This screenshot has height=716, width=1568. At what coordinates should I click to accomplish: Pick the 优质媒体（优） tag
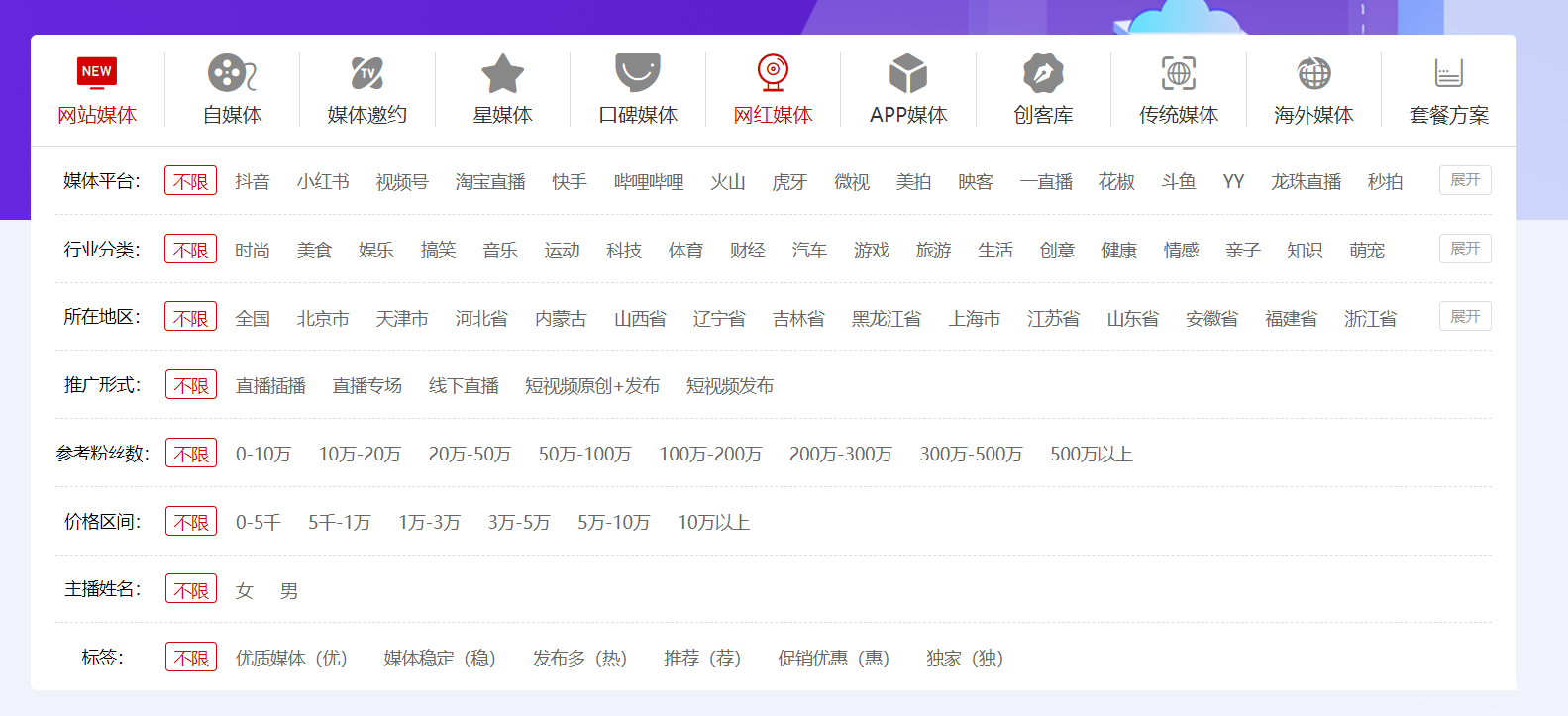291,659
